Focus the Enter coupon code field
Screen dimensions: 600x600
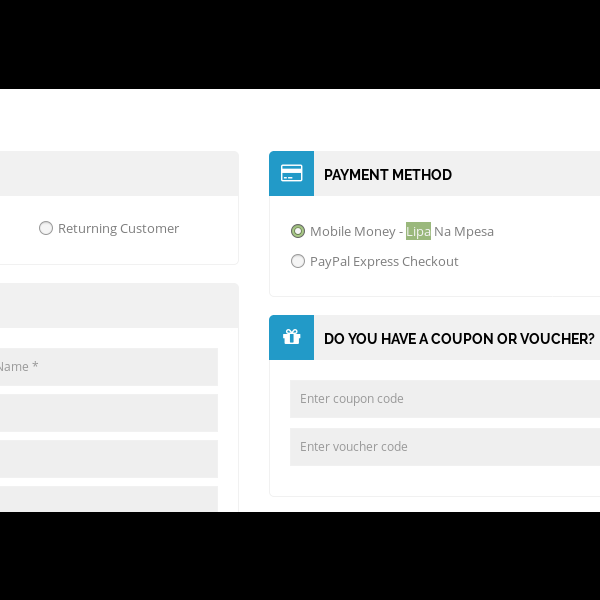(444, 398)
